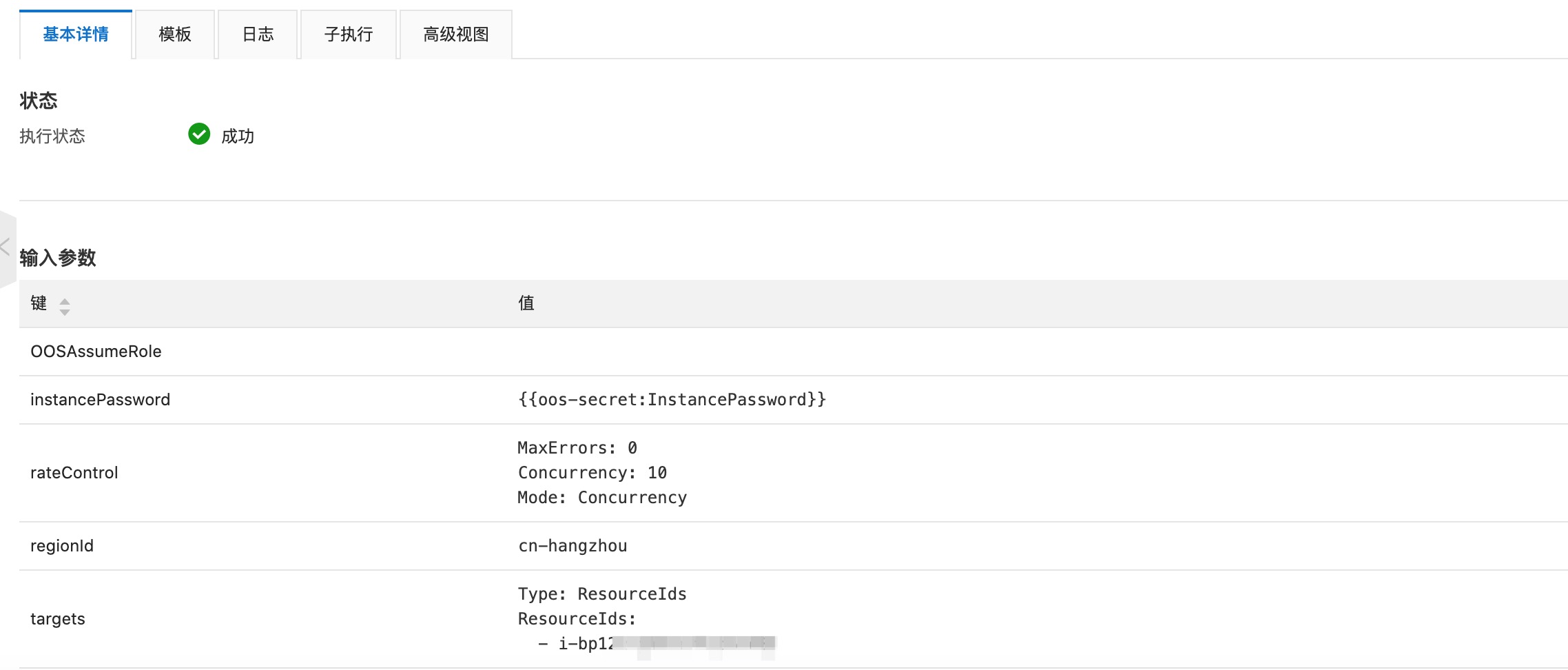Click the Type: ResourceIds line
1568x670 pixels.
tap(602, 594)
